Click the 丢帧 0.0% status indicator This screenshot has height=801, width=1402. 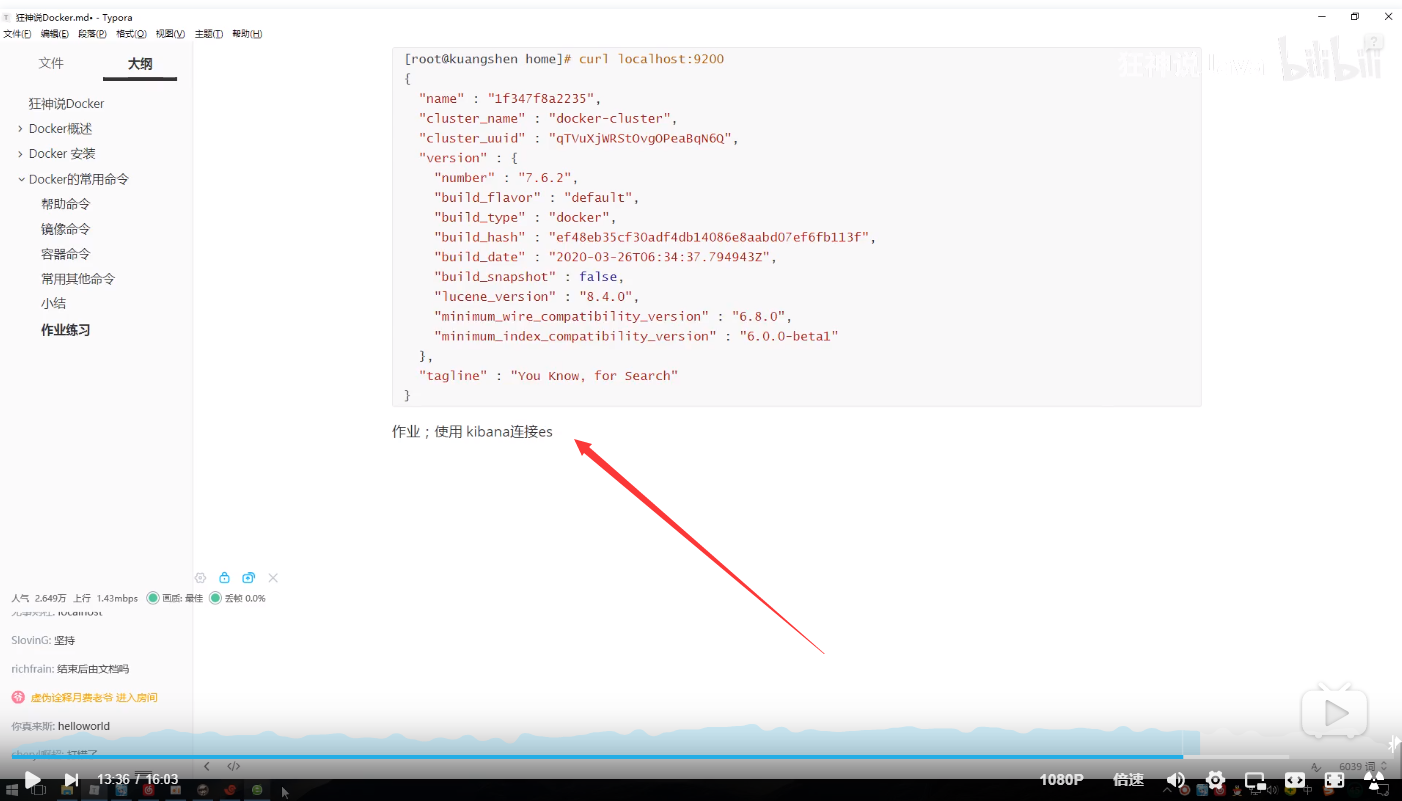[237, 598]
